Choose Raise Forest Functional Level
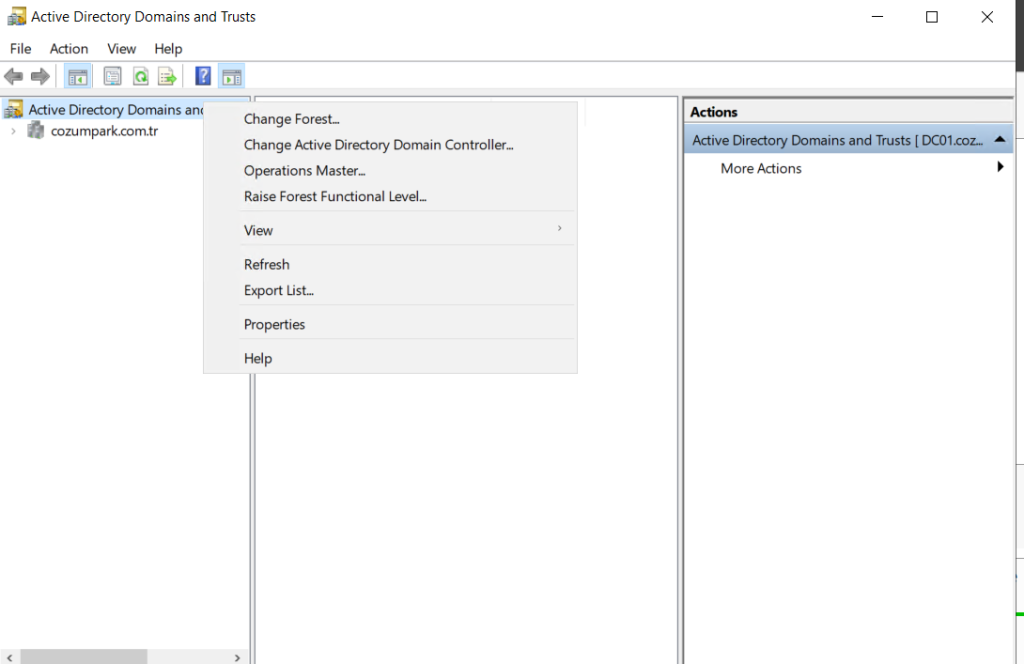Screen dimensions: 1024x664 335,197
